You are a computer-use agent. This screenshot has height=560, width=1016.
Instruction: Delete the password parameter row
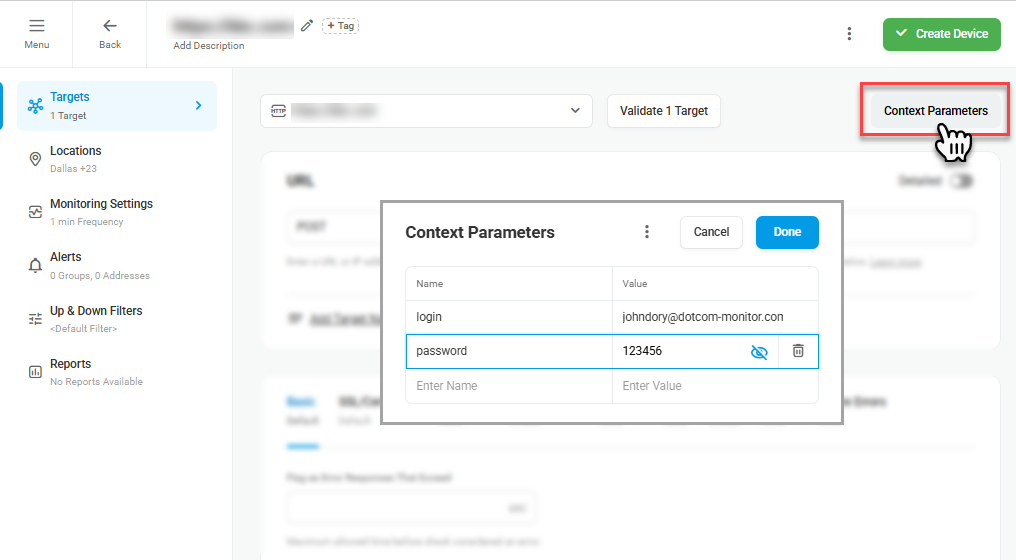pos(798,351)
